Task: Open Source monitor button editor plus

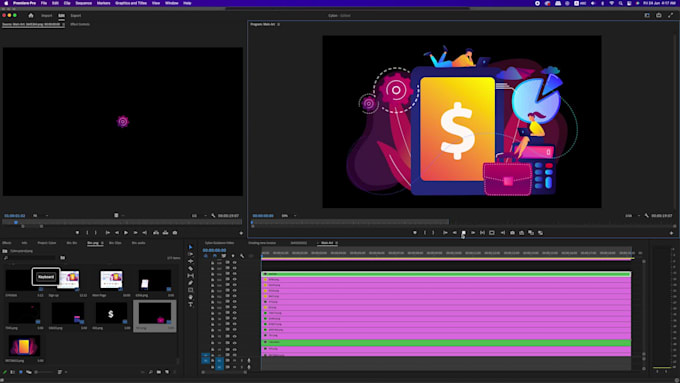Action: pos(241,233)
